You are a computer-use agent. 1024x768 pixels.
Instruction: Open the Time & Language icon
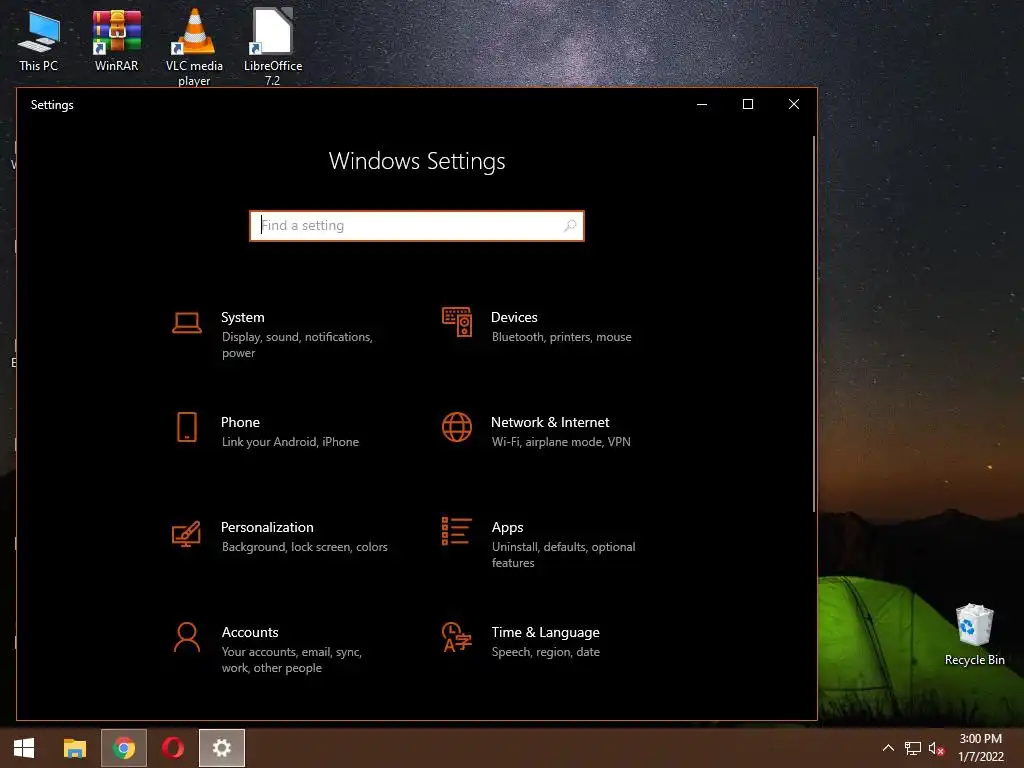(456, 637)
